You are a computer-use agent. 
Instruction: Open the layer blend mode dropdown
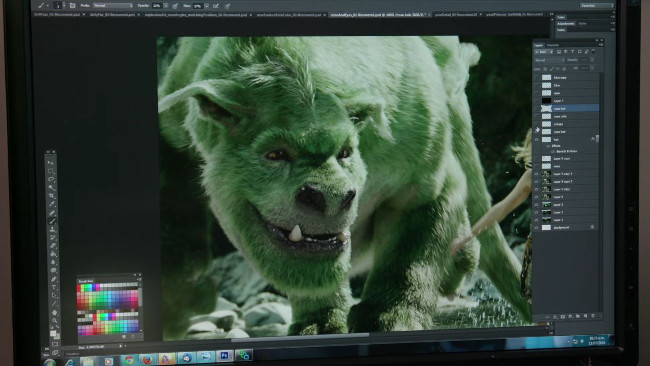click(x=549, y=60)
